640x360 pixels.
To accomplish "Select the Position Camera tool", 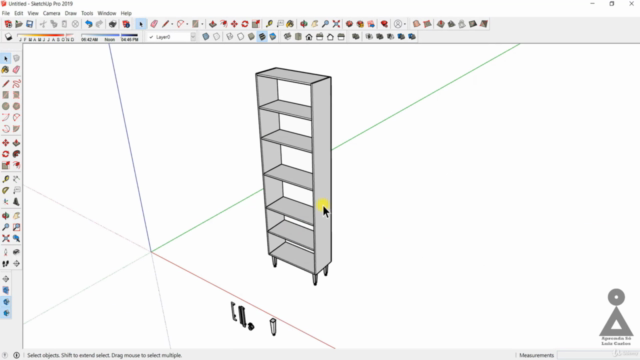I will [6, 252].
